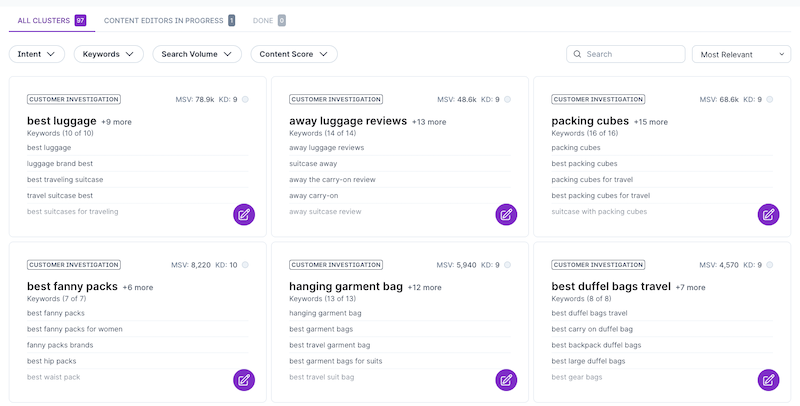This screenshot has height=406, width=800.
Task: Click keyword 'best traveling suitcase'
Action: 65,180
